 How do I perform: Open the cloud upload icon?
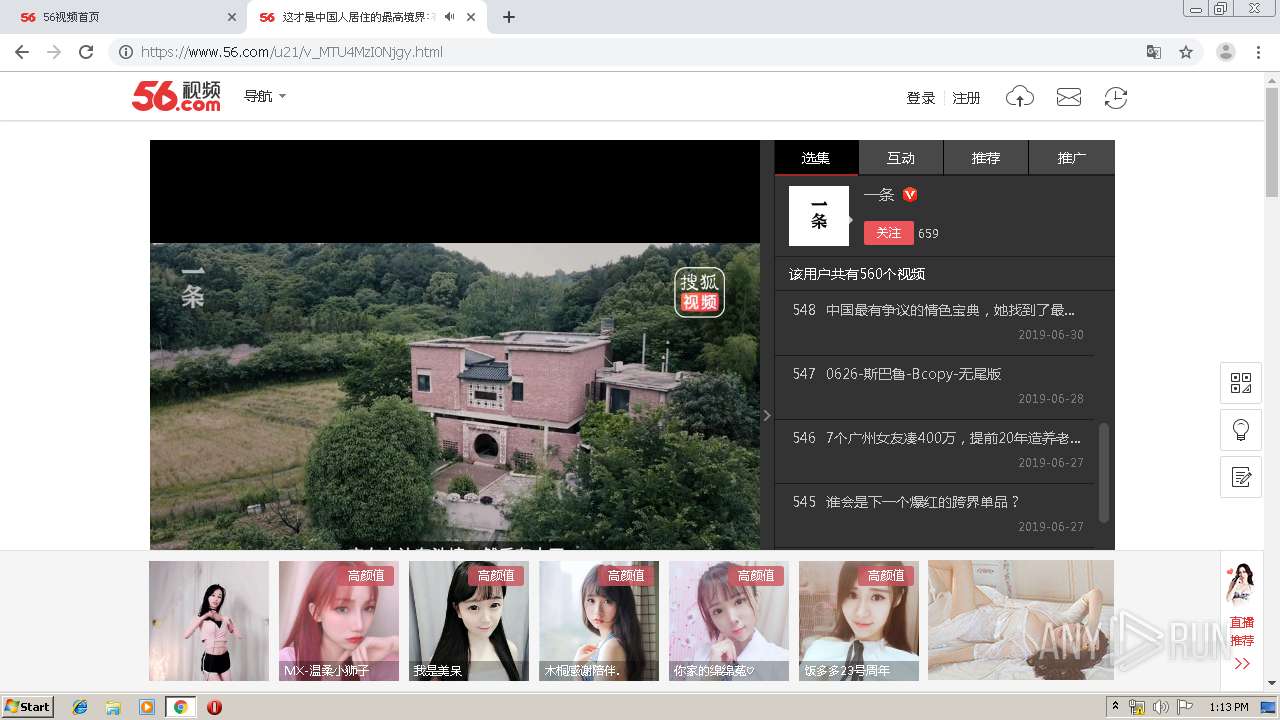click(x=1019, y=97)
